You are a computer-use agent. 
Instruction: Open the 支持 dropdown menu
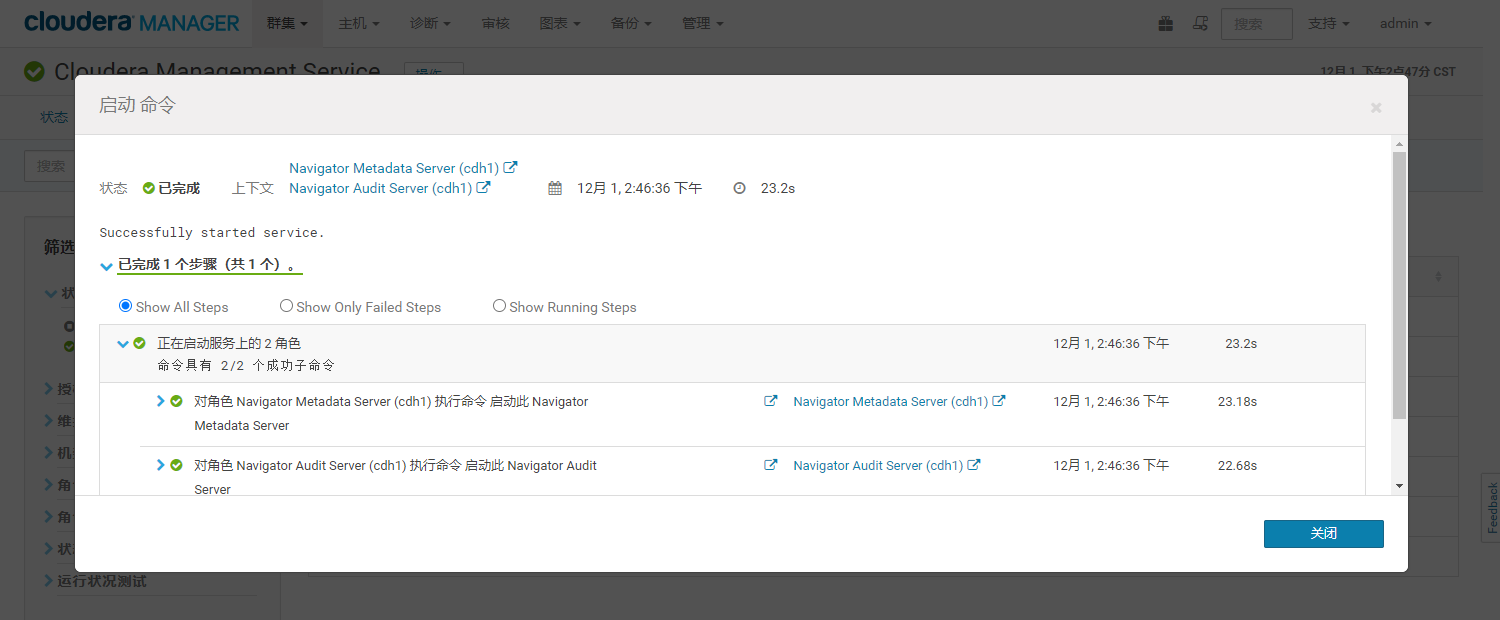[x=1329, y=23]
